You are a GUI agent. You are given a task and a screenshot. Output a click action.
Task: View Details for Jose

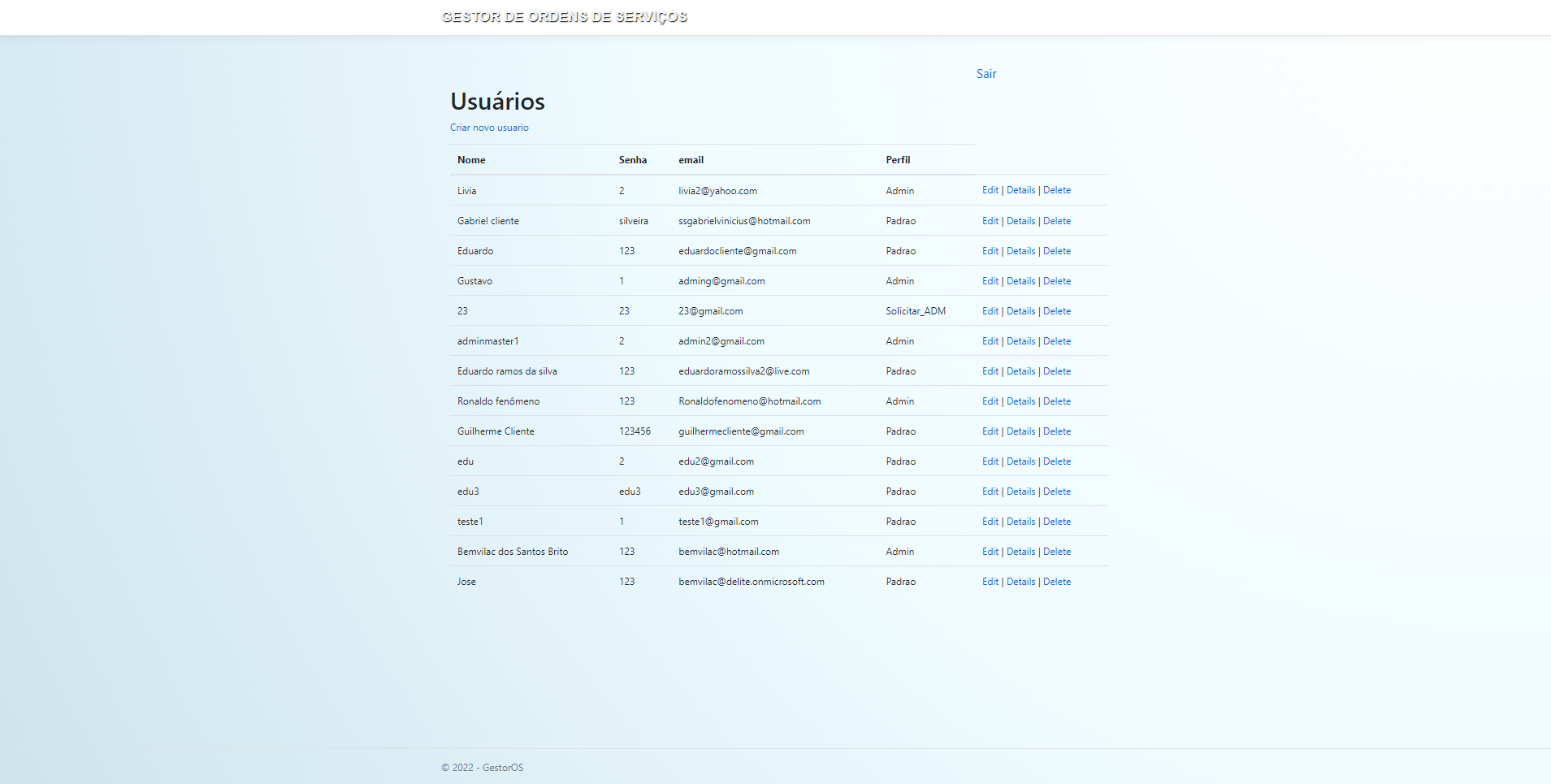click(1020, 581)
